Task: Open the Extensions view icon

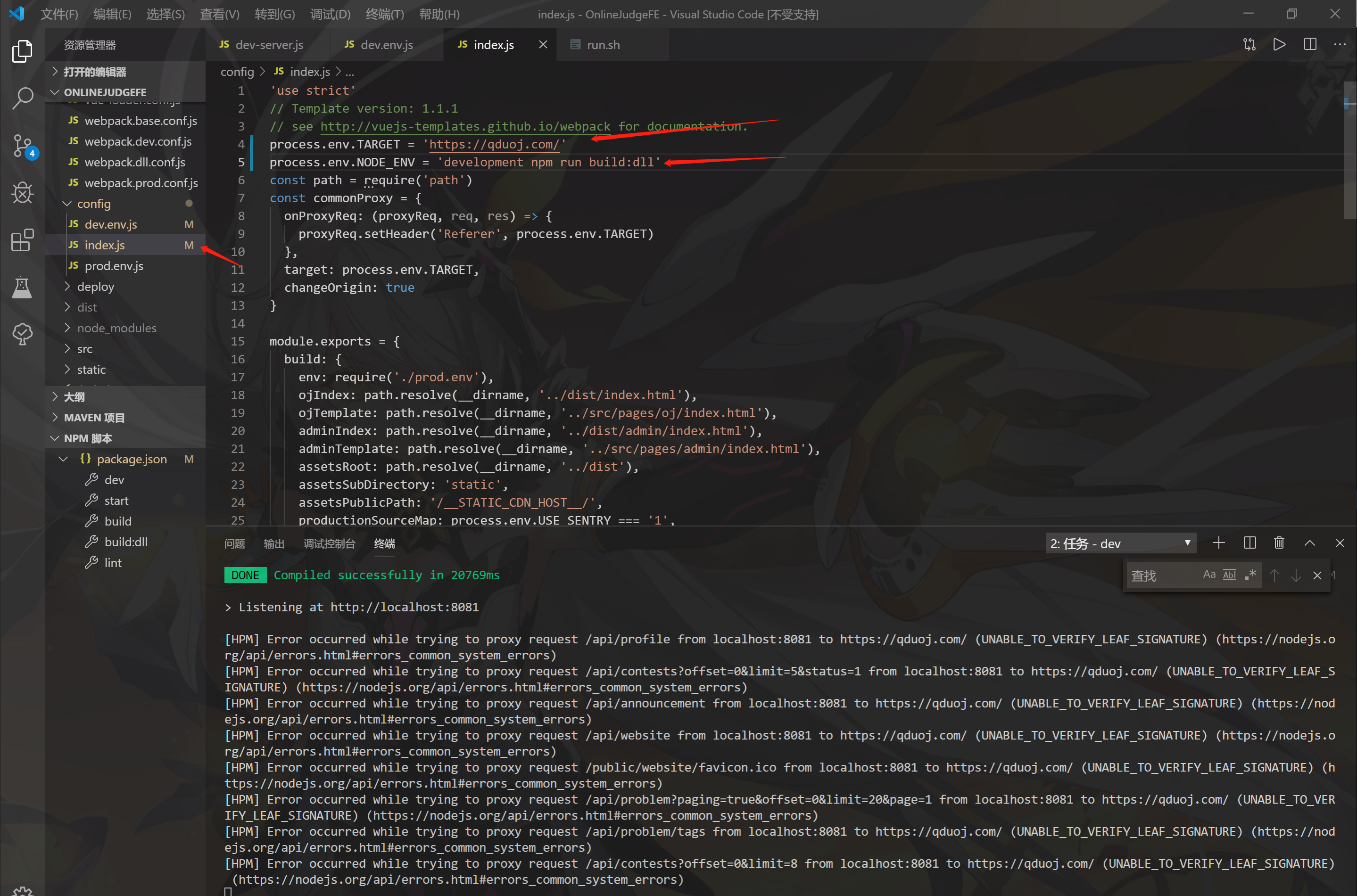Action: (22, 240)
